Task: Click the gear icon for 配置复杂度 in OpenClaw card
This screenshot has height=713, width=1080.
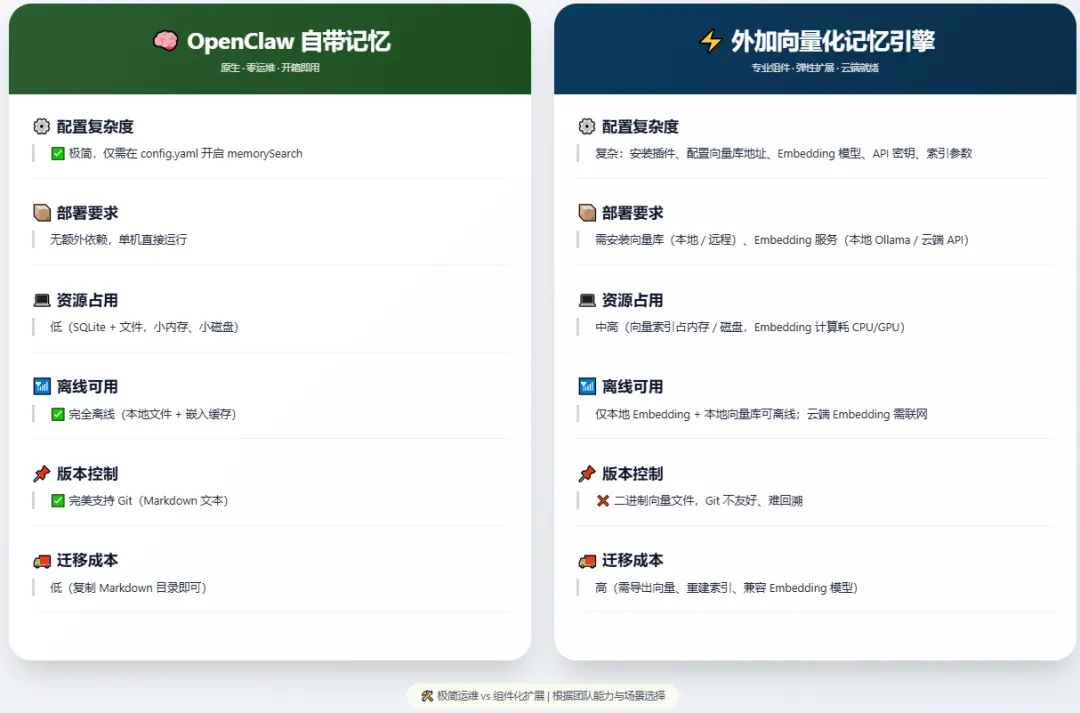Action: tap(42, 127)
